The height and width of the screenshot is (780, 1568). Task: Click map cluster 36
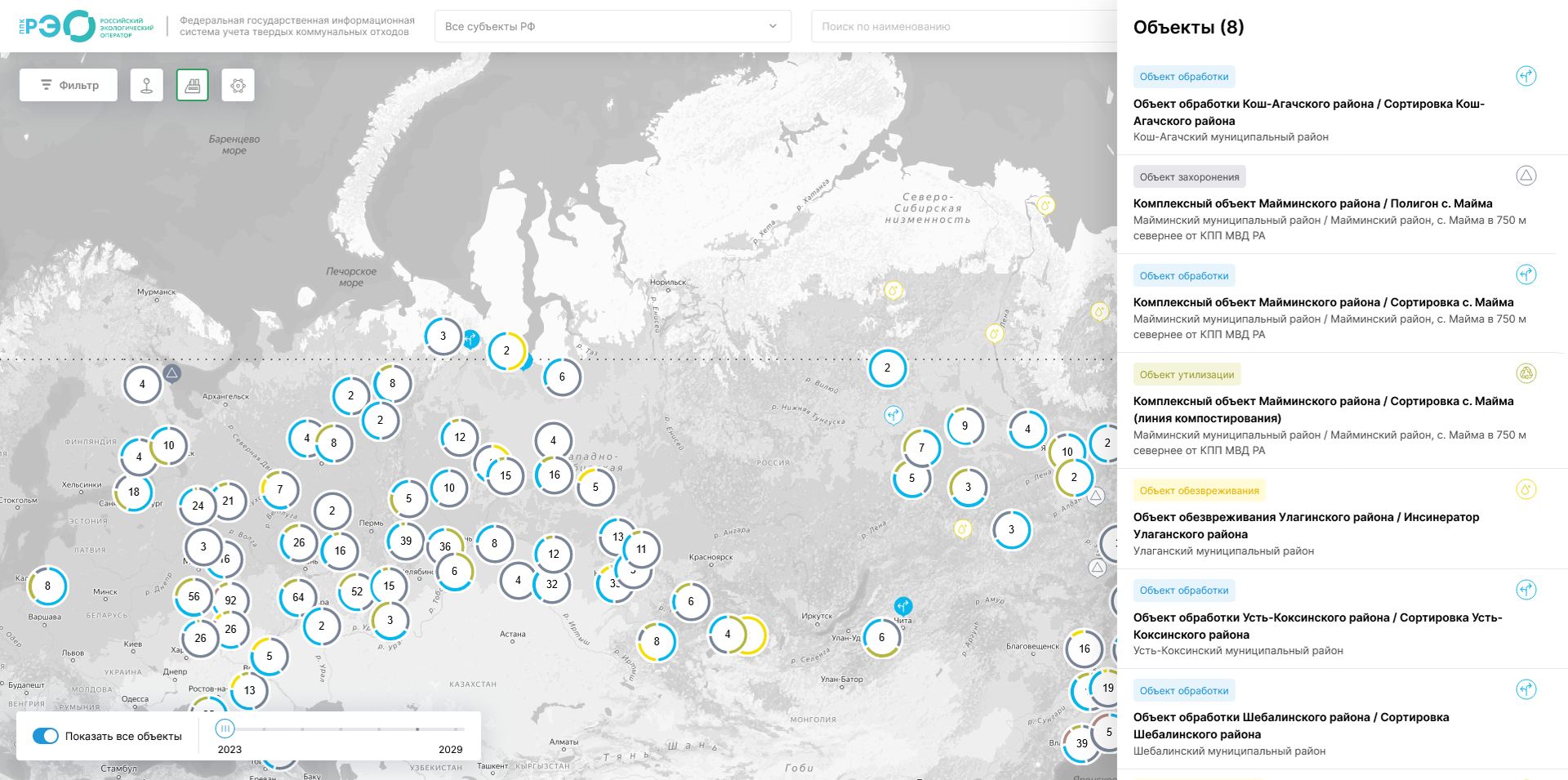coord(445,546)
